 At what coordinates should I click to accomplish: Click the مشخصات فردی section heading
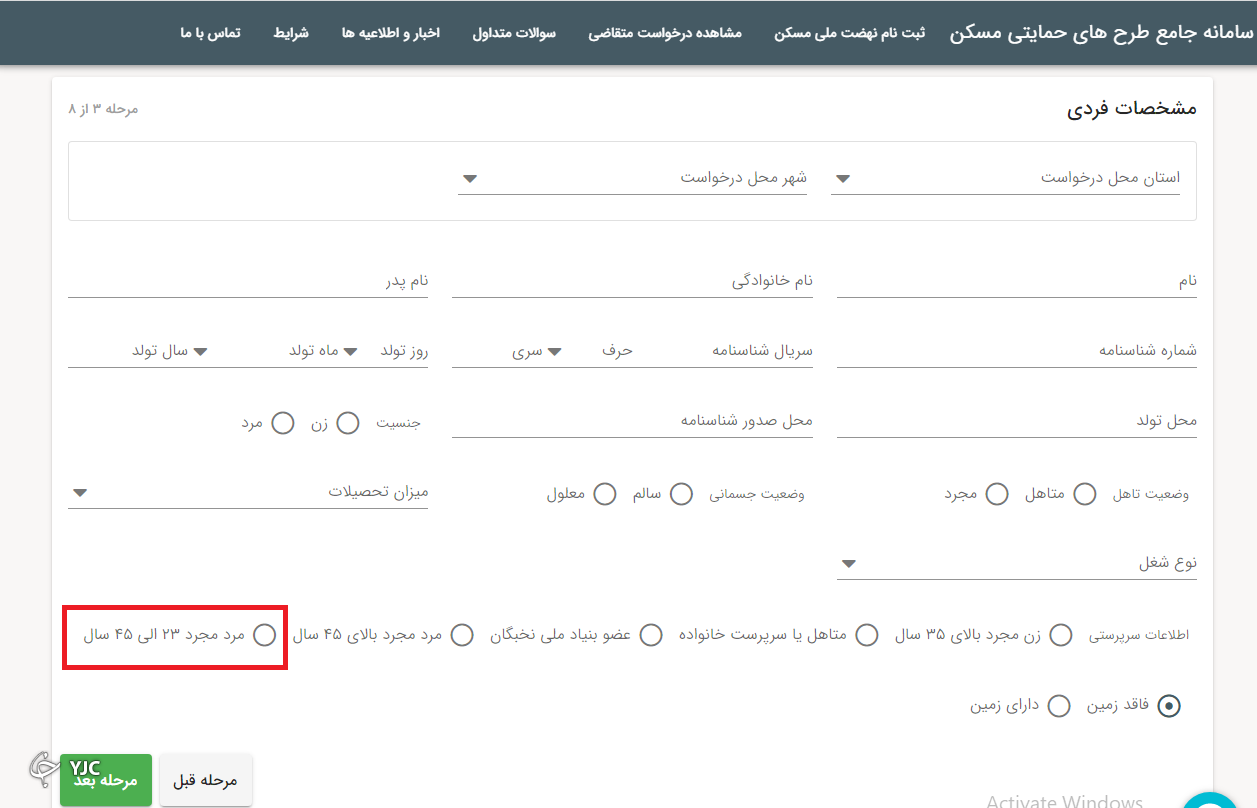point(1132,108)
